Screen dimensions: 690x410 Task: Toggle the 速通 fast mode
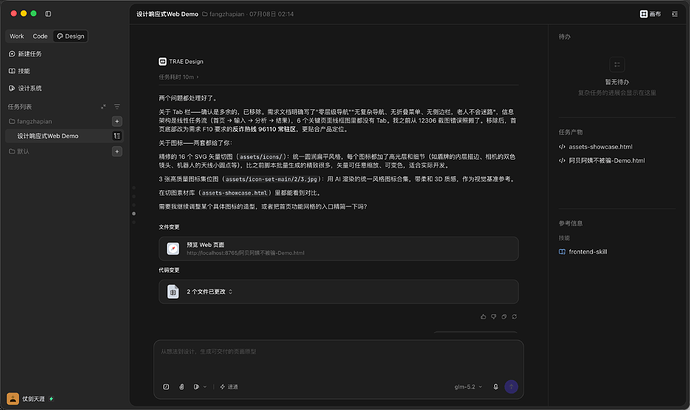click(229, 387)
